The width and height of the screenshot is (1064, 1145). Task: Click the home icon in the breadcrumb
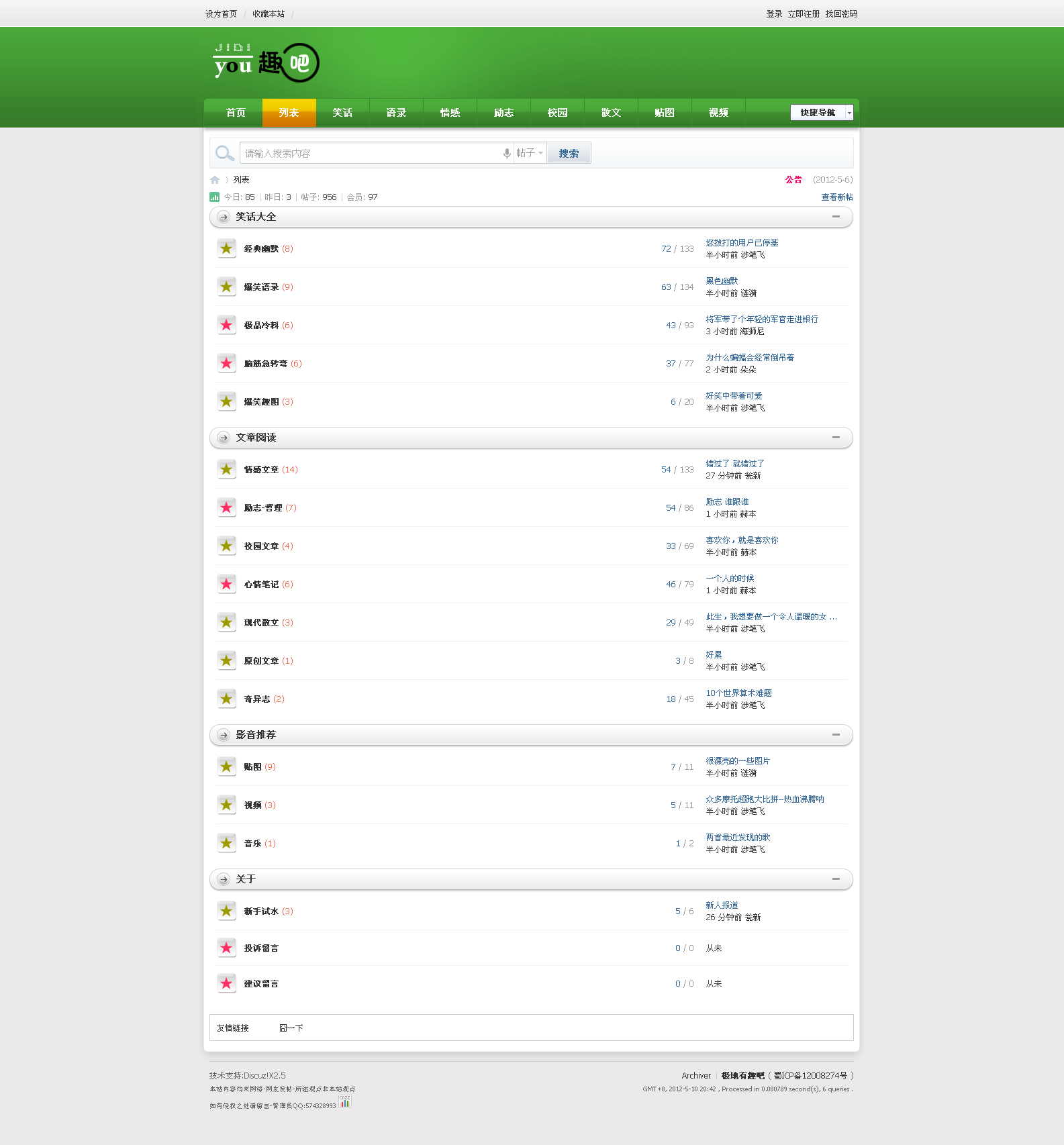[215, 180]
